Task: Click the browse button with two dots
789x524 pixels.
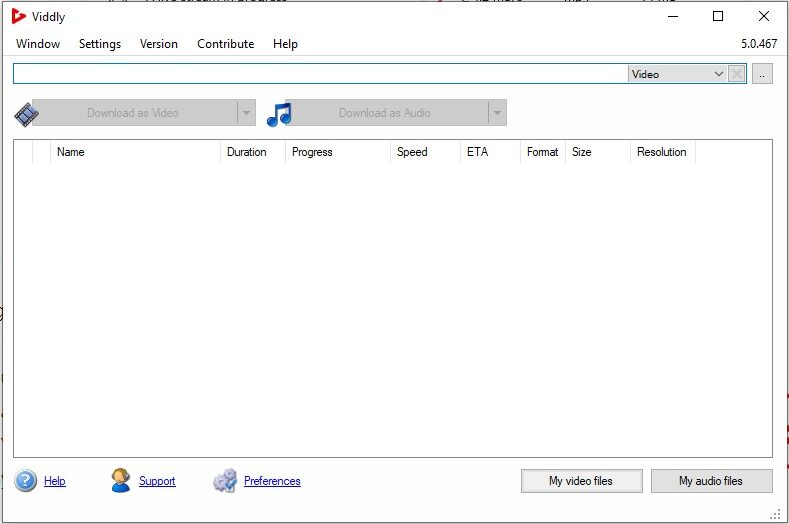Action: tap(762, 74)
